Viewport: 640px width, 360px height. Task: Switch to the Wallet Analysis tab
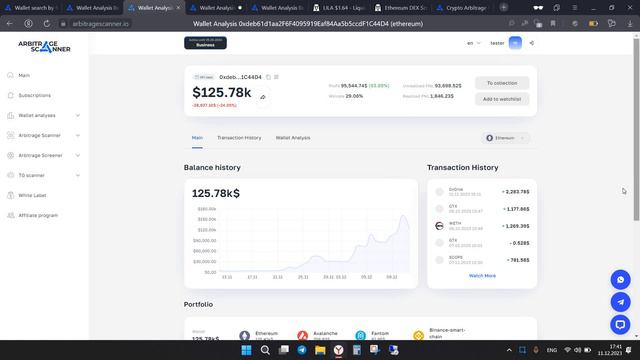pyautogui.click(x=293, y=138)
